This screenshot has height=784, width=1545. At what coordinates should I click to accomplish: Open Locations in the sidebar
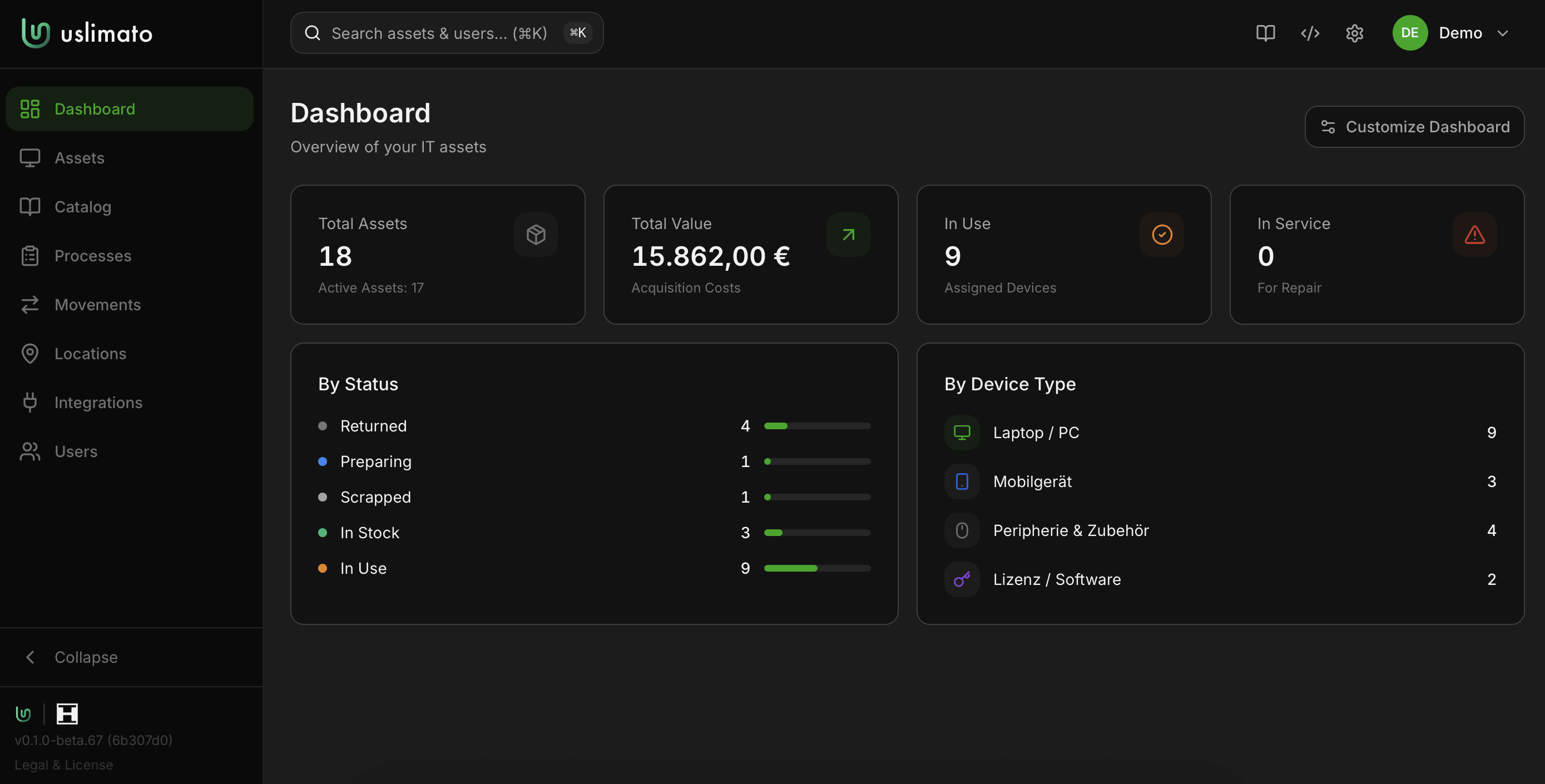130,354
